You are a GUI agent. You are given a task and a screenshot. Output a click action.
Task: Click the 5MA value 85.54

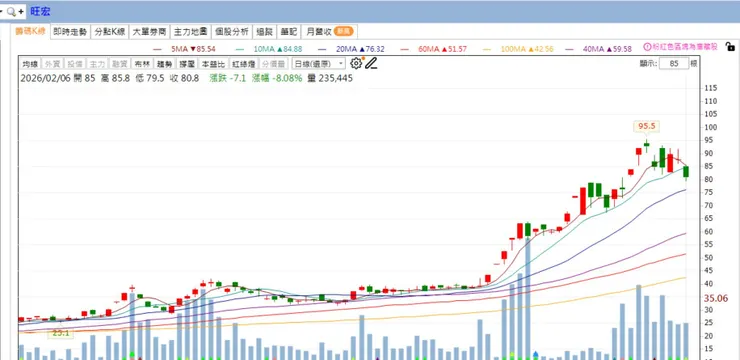tap(206, 49)
